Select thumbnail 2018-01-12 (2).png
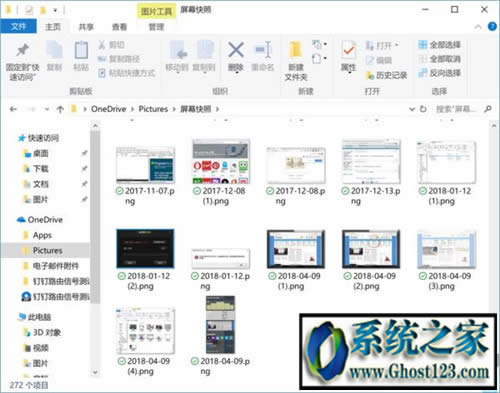 tap(145, 249)
